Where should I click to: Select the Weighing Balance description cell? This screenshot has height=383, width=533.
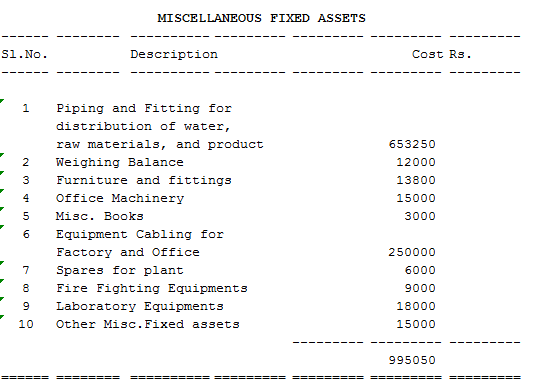[x=120, y=162]
